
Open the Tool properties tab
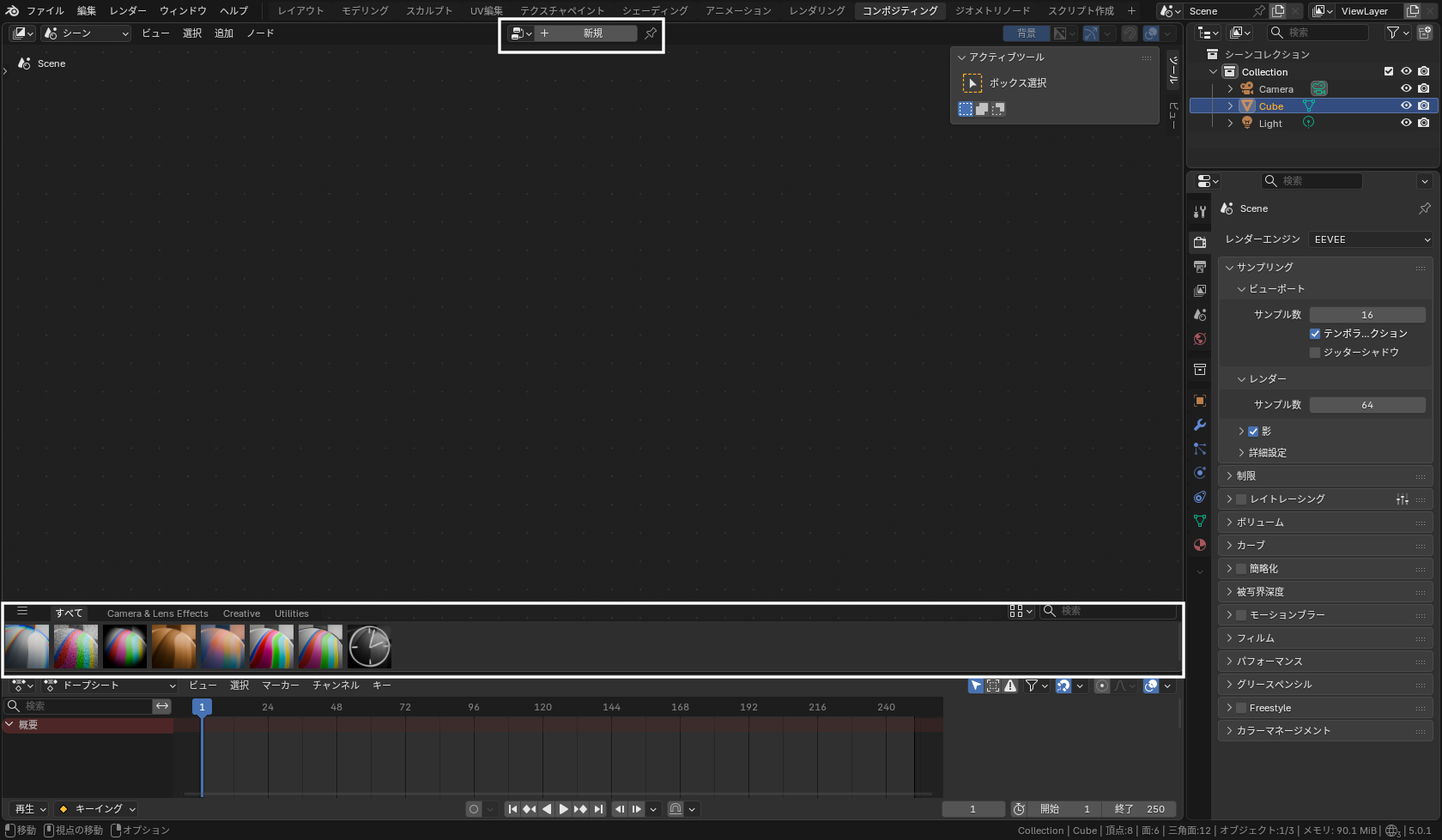coord(1200,212)
